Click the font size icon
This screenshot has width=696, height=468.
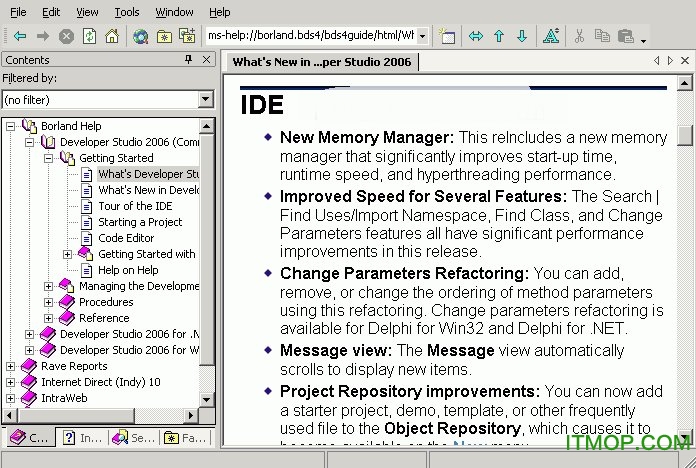click(551, 36)
